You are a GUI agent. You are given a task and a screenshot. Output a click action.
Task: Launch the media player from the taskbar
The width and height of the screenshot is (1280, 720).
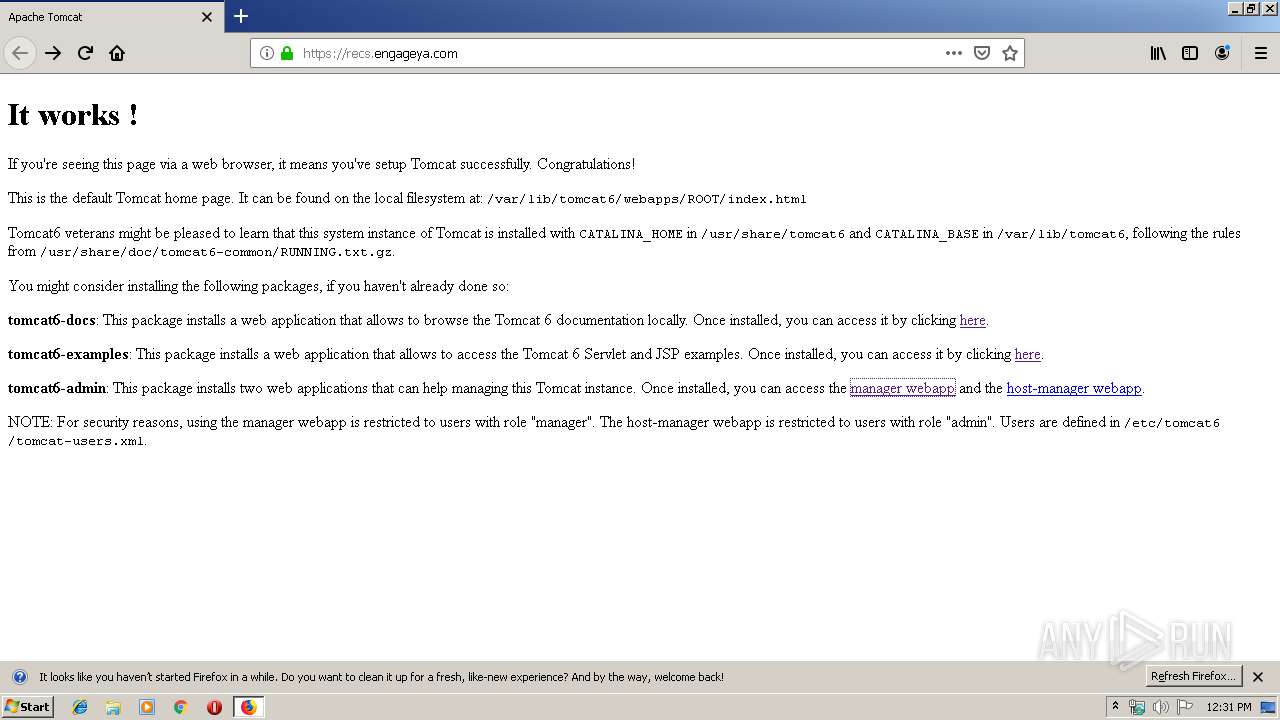pos(147,707)
